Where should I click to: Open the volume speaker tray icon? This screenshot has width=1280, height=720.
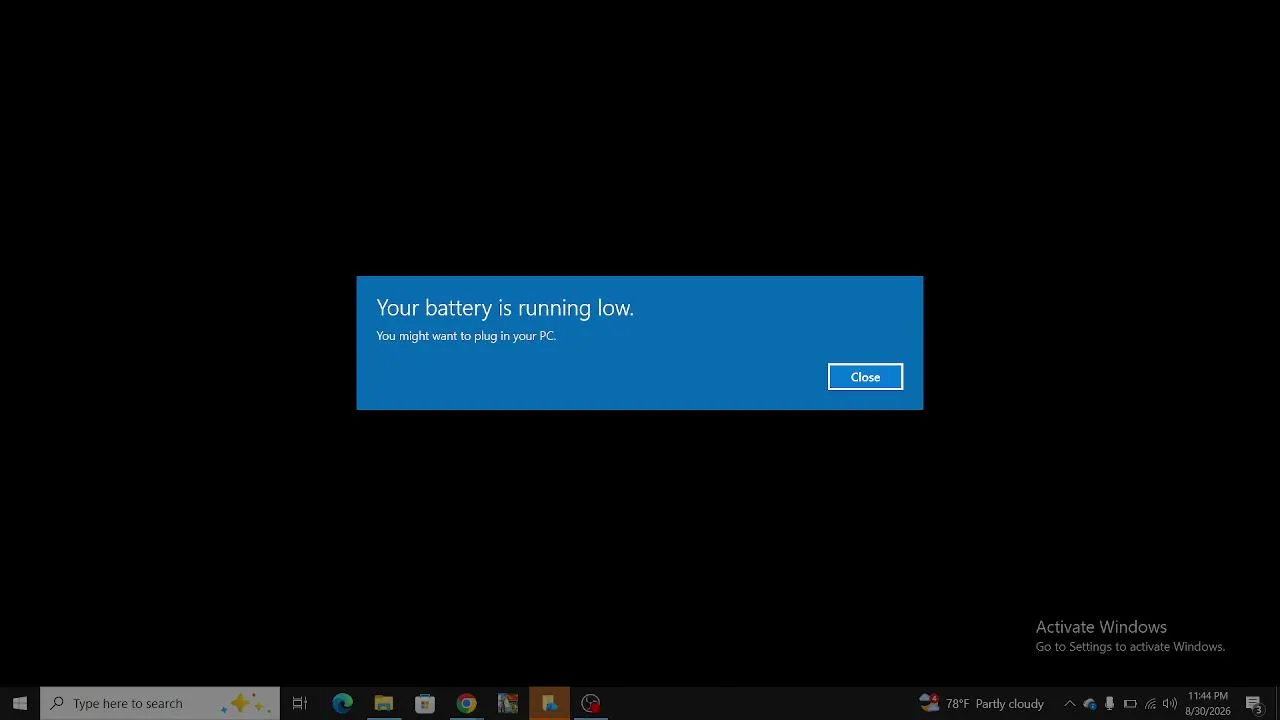click(1170, 703)
